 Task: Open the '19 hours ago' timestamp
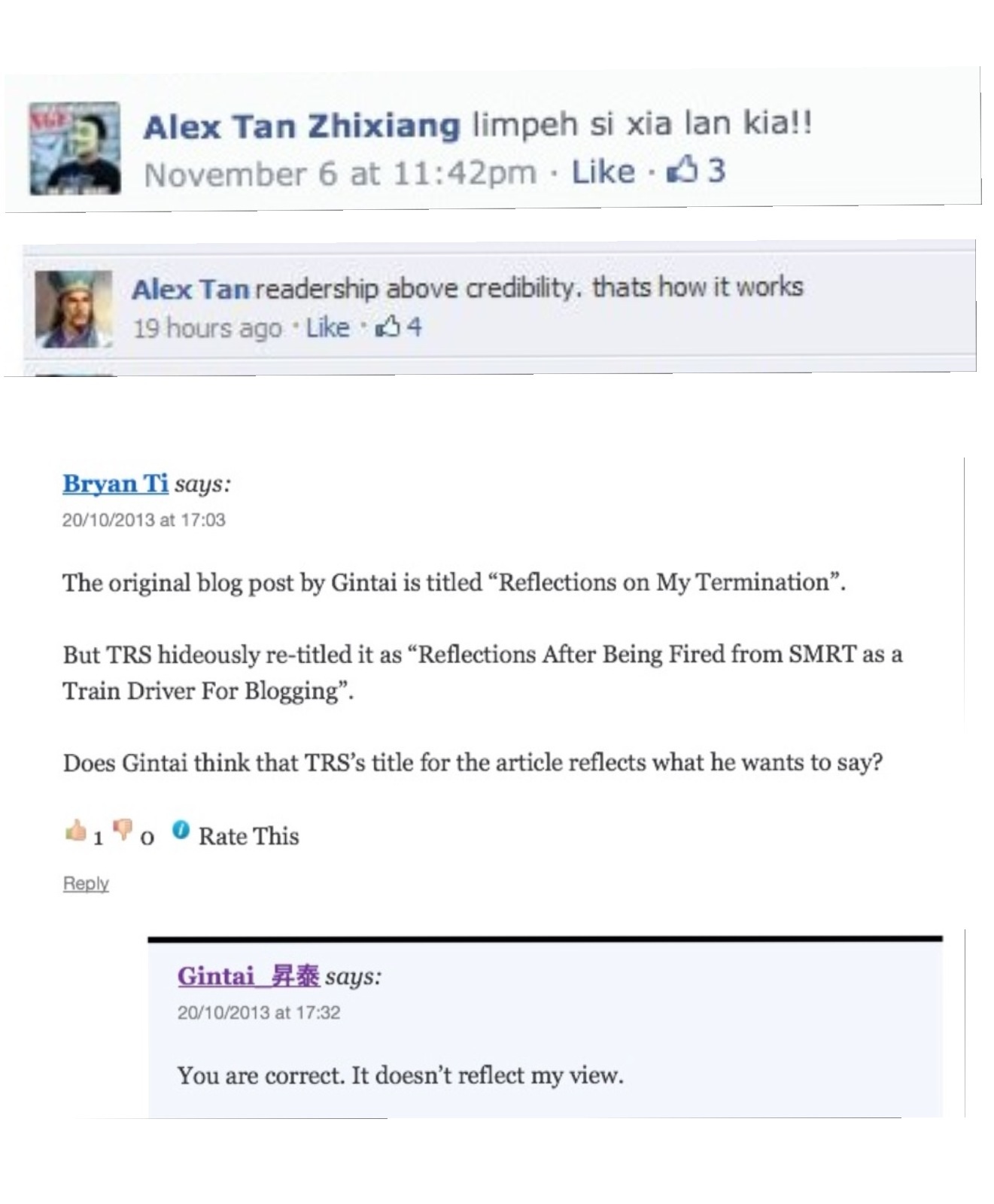click(208, 329)
